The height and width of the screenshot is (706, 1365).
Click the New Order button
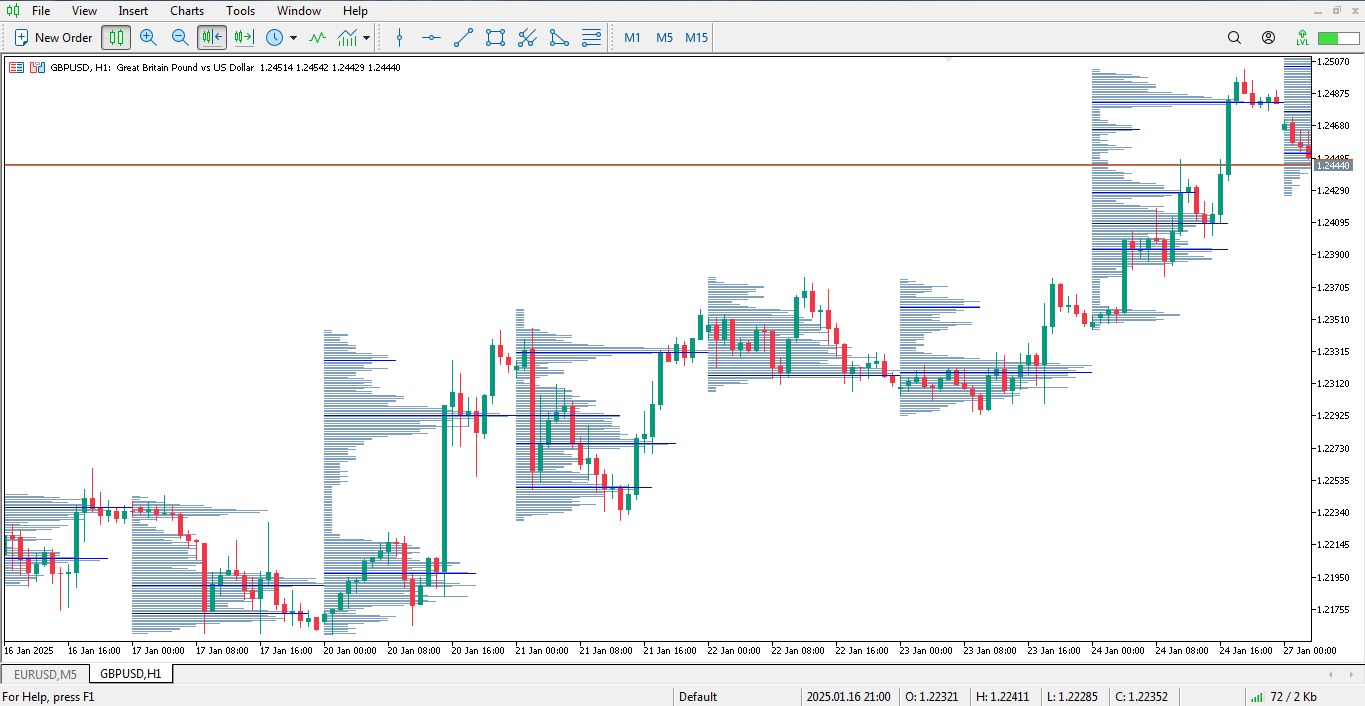[x=54, y=38]
